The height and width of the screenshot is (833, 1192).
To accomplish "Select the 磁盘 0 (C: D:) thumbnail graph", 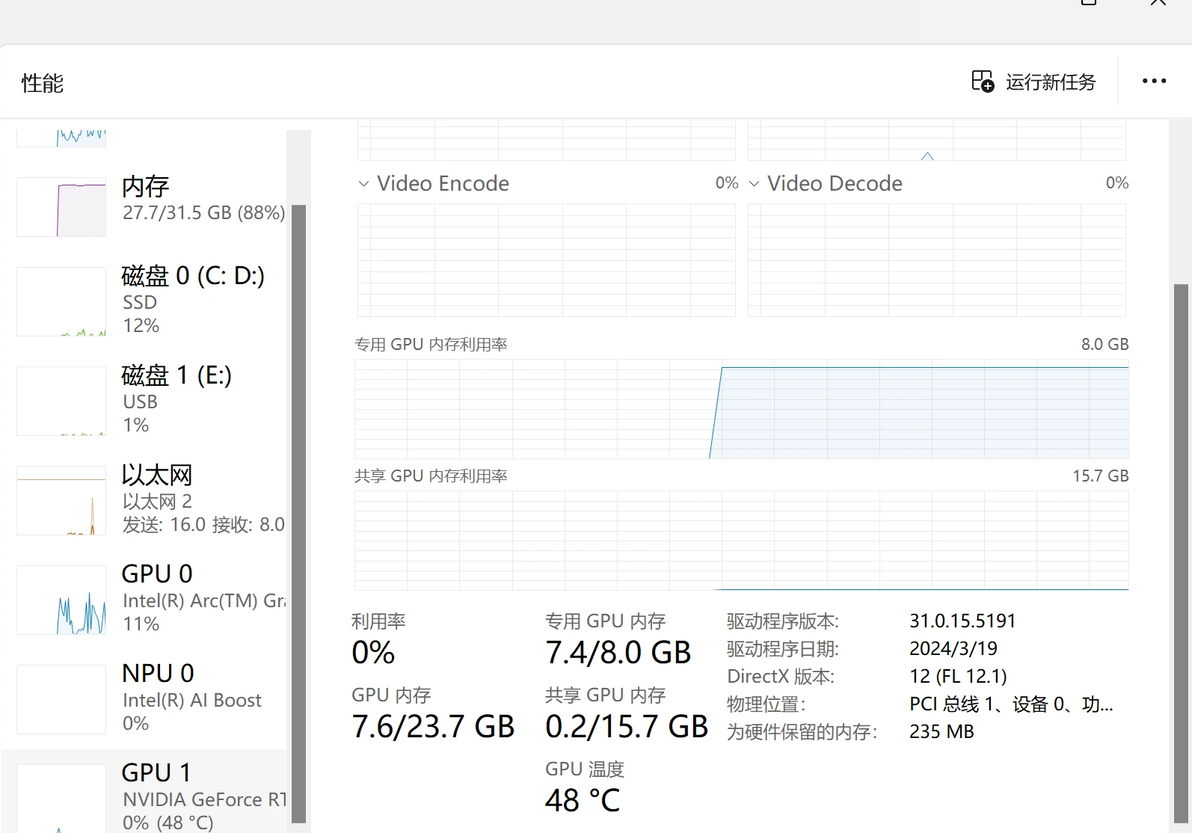I will 61,301.
